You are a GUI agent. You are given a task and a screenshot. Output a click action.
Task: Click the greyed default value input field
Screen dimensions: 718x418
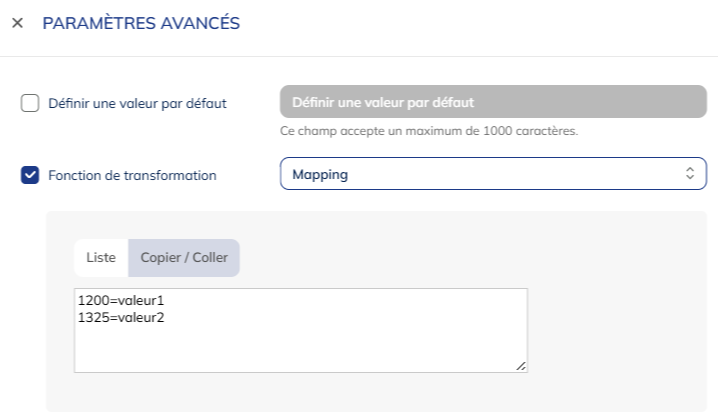coord(492,103)
